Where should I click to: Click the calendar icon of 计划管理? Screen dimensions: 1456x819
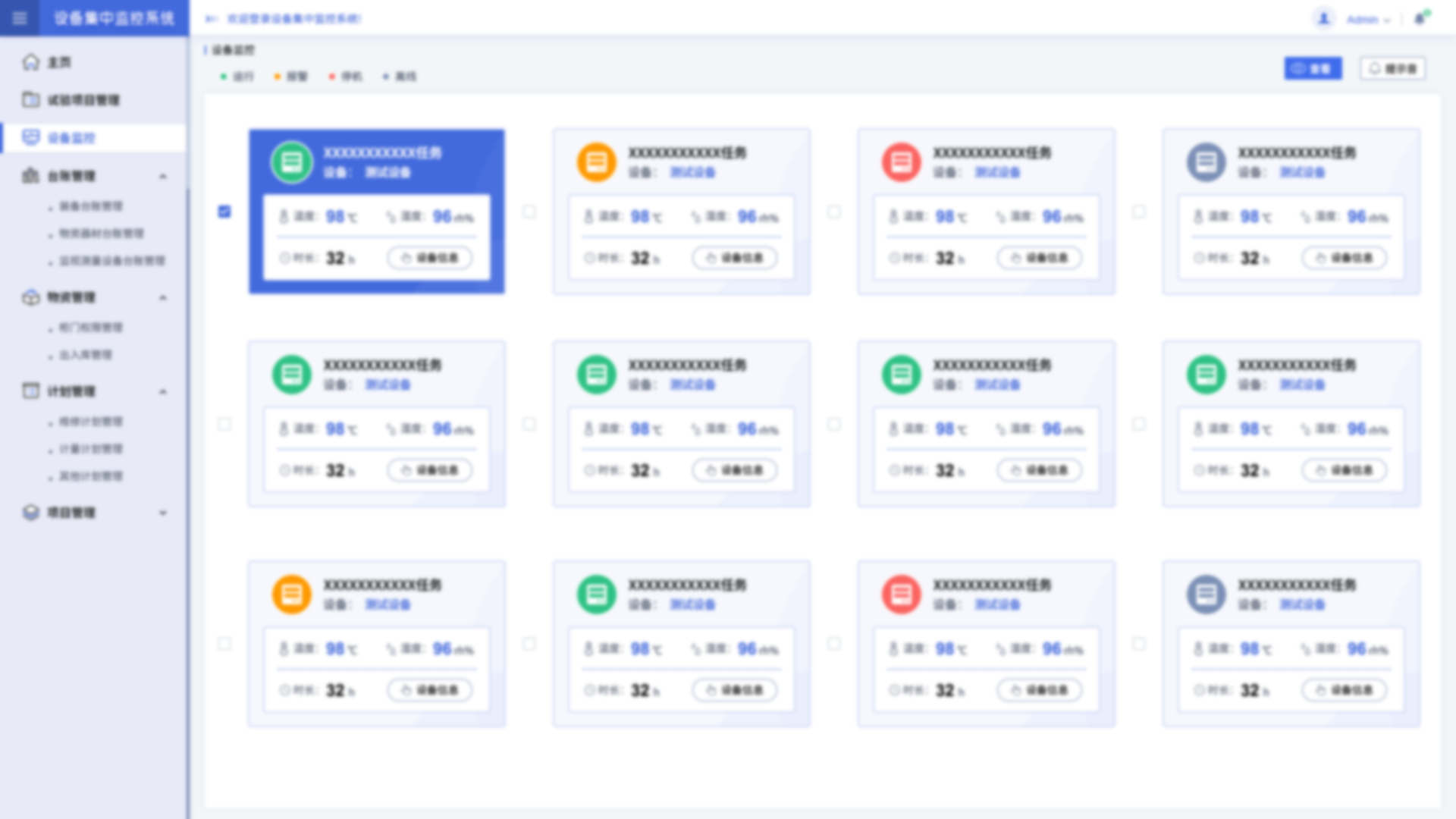[x=30, y=391]
